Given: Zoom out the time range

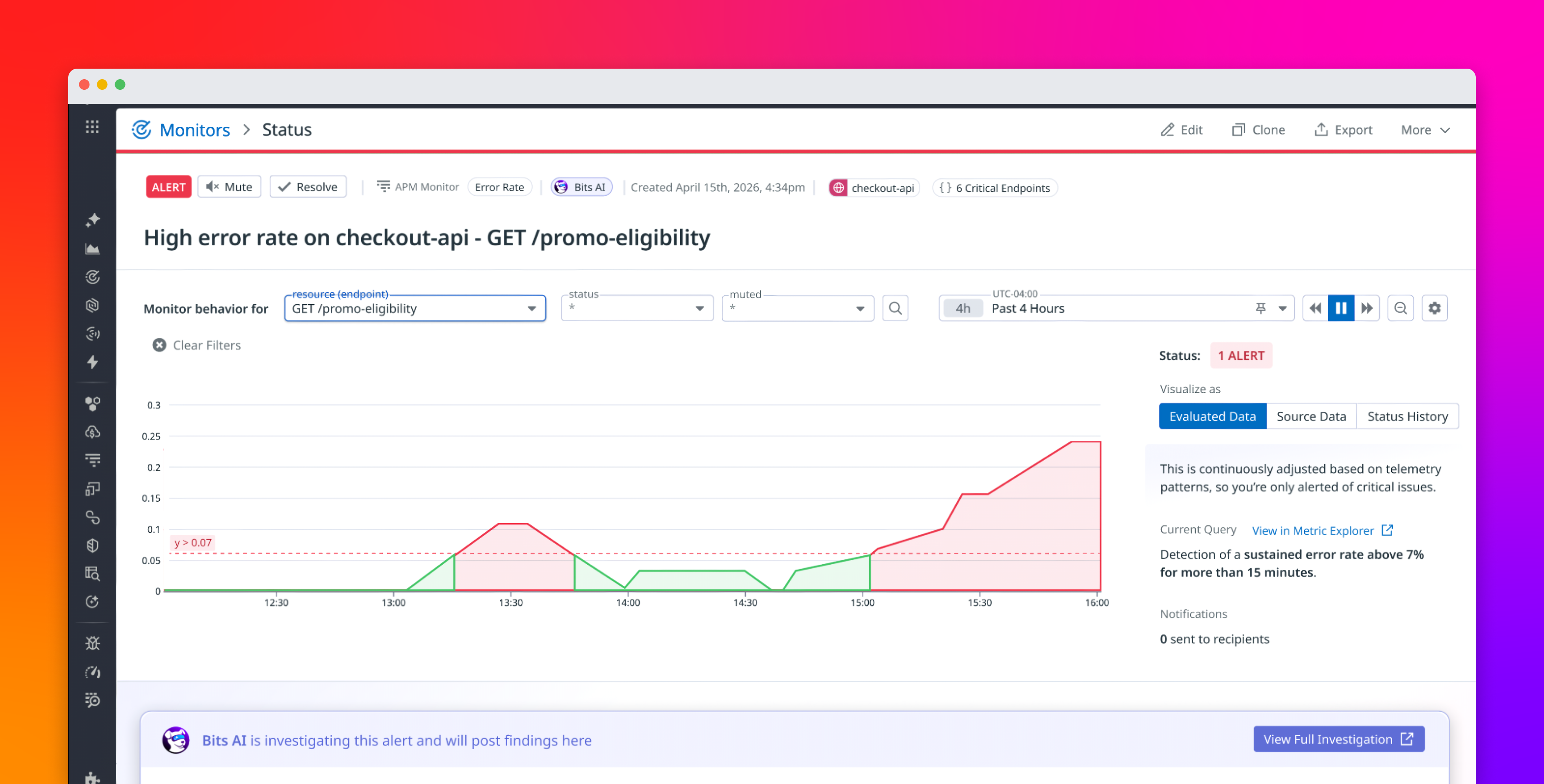Looking at the screenshot, I should tap(1400, 308).
